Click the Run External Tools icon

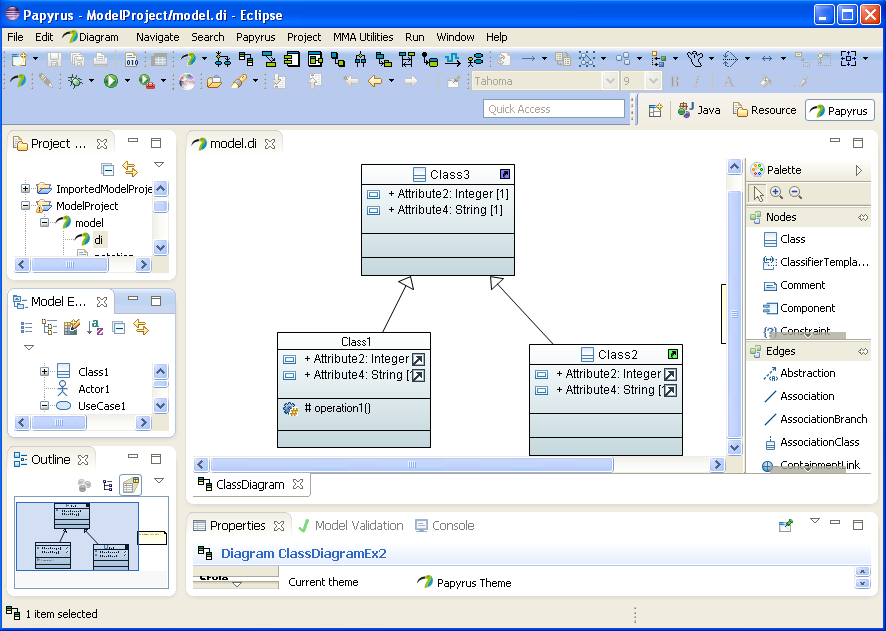[146, 81]
